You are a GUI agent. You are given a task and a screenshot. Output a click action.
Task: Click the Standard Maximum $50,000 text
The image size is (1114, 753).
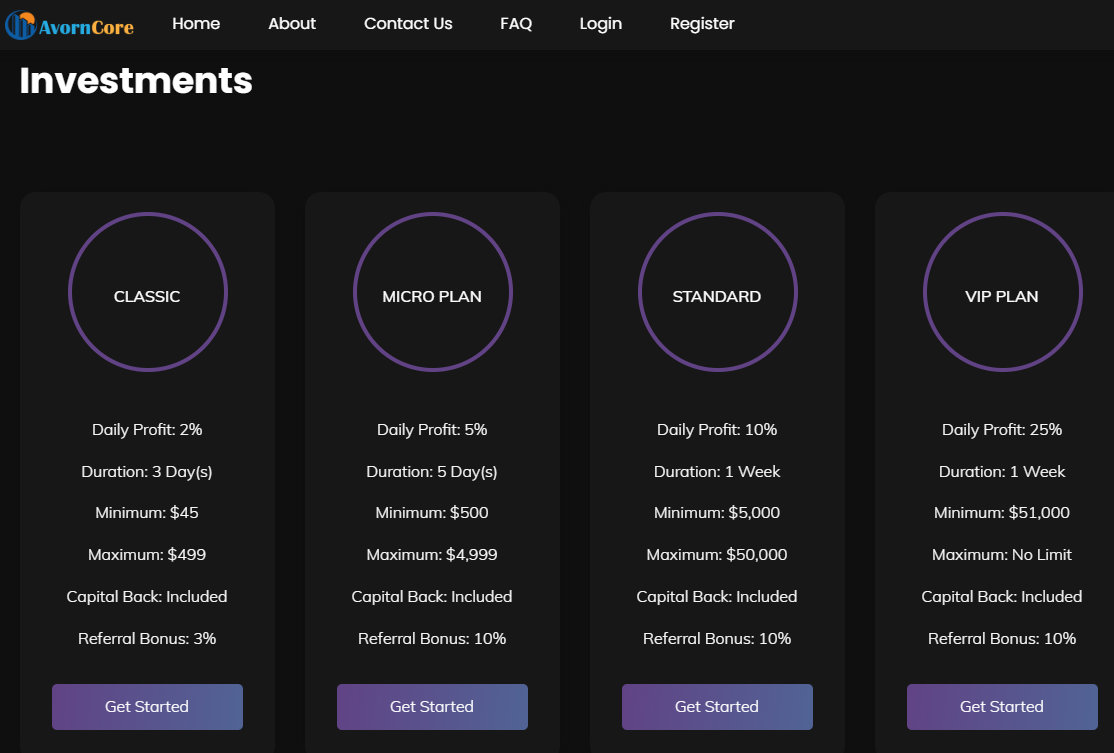tap(717, 555)
